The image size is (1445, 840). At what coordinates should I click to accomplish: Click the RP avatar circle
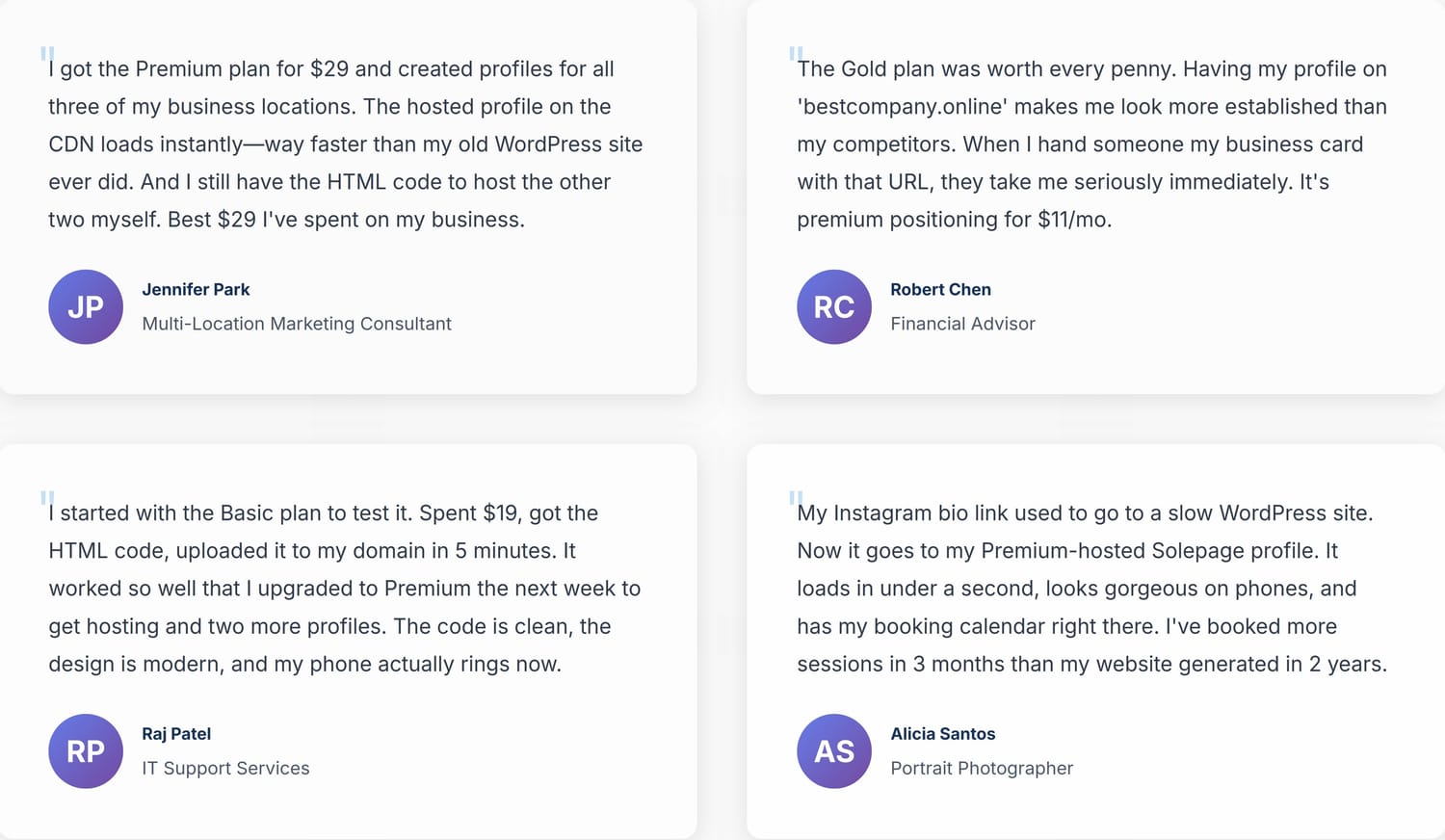pyautogui.click(x=86, y=750)
